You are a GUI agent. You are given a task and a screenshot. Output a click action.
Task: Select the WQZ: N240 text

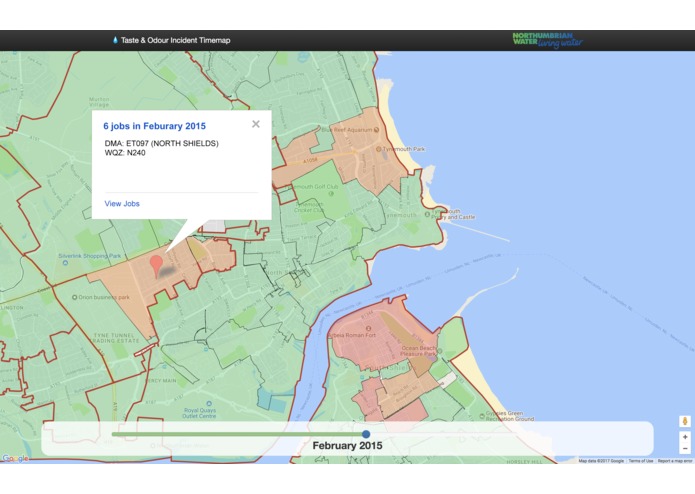click(x=125, y=153)
